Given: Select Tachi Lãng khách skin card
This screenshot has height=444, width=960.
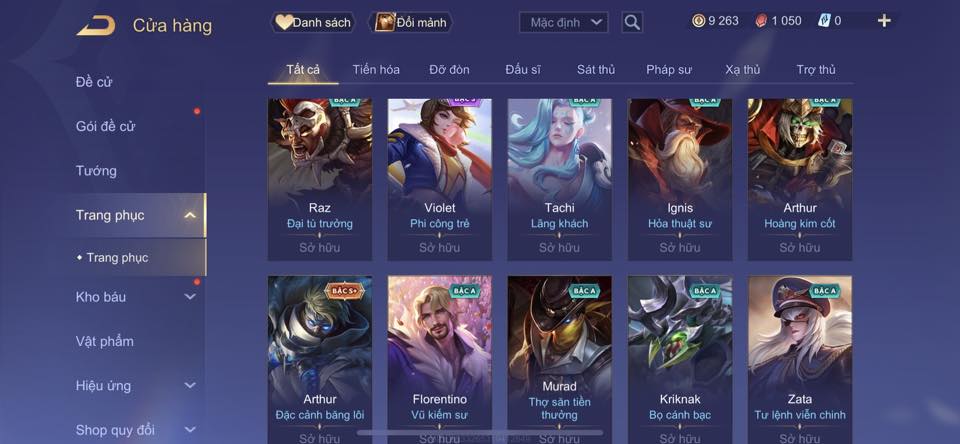Looking at the screenshot, I should pos(560,179).
